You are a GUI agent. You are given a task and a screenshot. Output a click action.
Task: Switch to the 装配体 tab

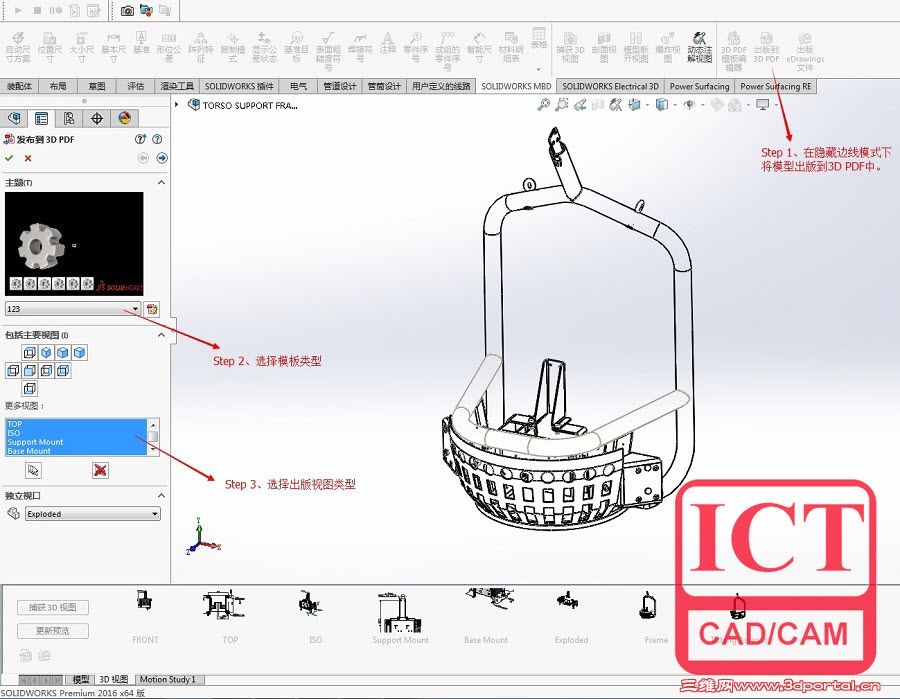click(x=20, y=86)
